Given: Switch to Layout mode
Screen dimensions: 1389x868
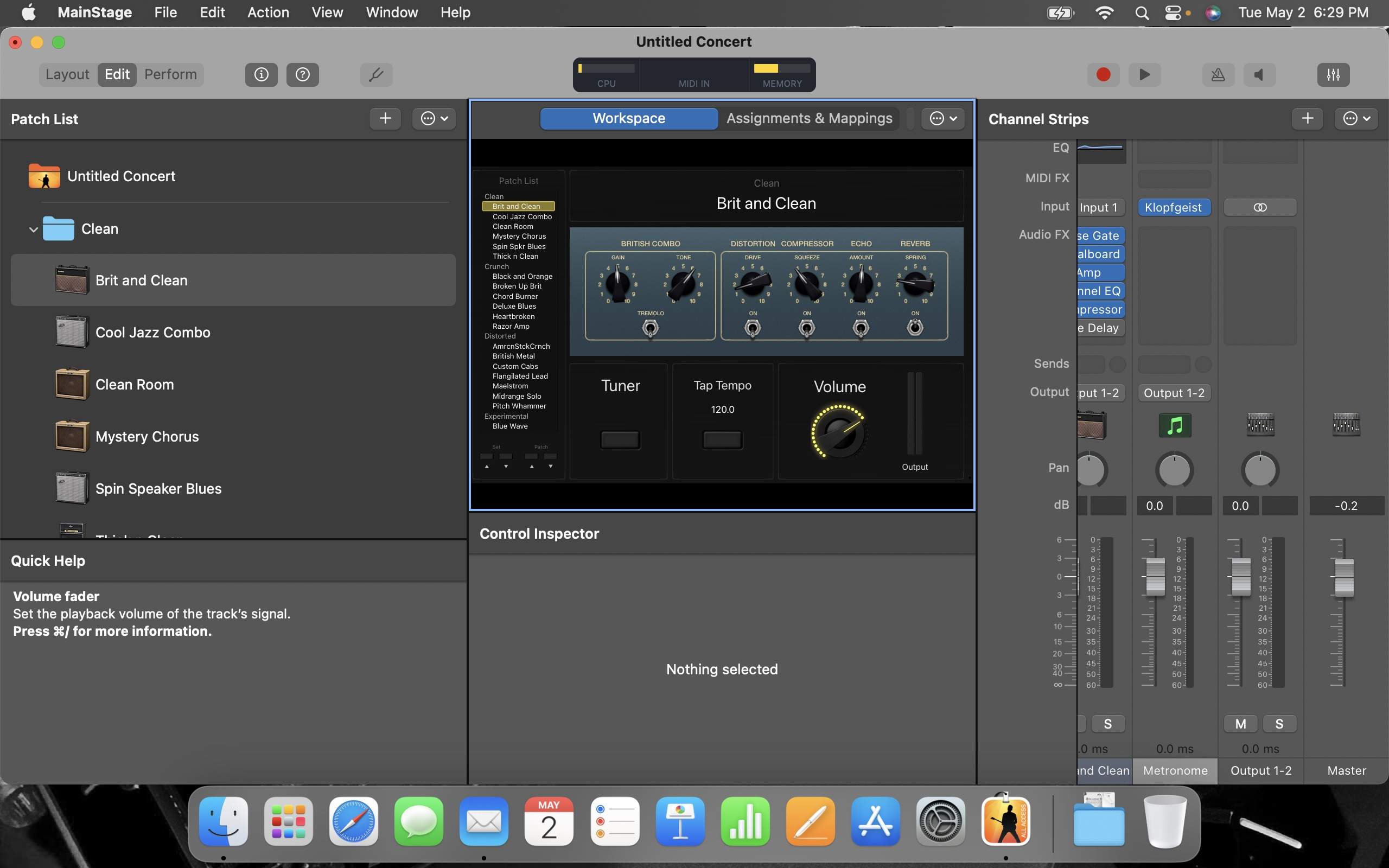Looking at the screenshot, I should pyautogui.click(x=68, y=75).
